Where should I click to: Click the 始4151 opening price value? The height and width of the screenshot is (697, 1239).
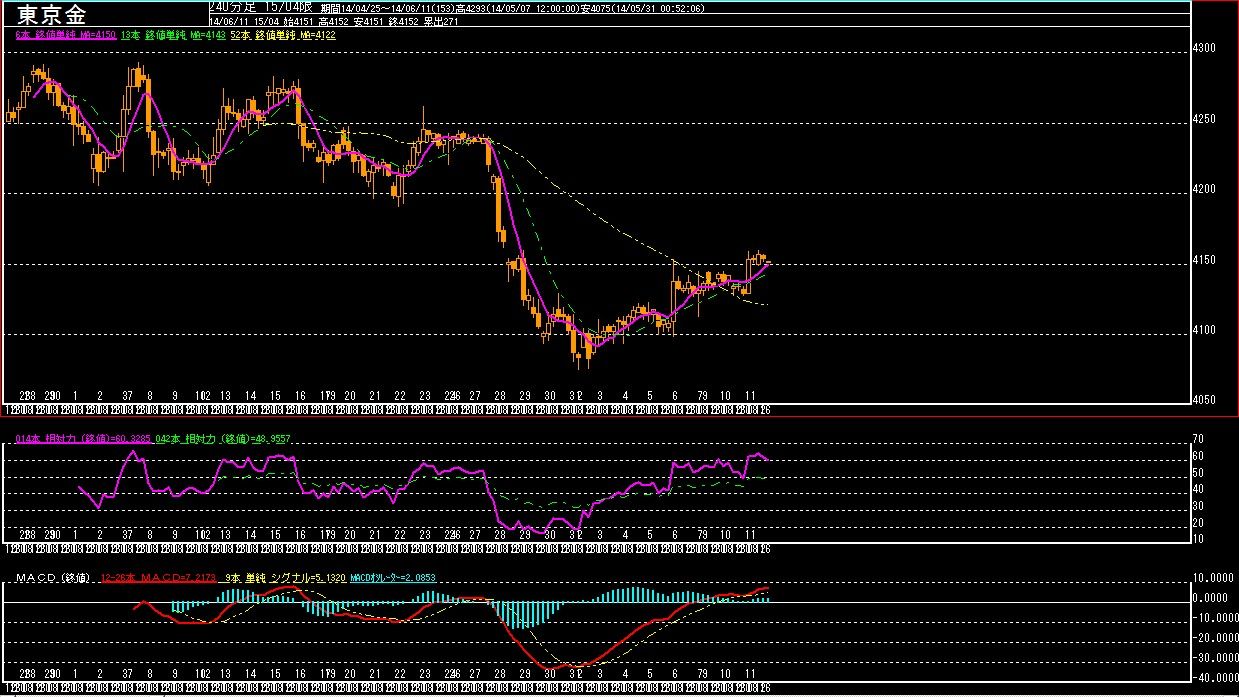(300, 21)
